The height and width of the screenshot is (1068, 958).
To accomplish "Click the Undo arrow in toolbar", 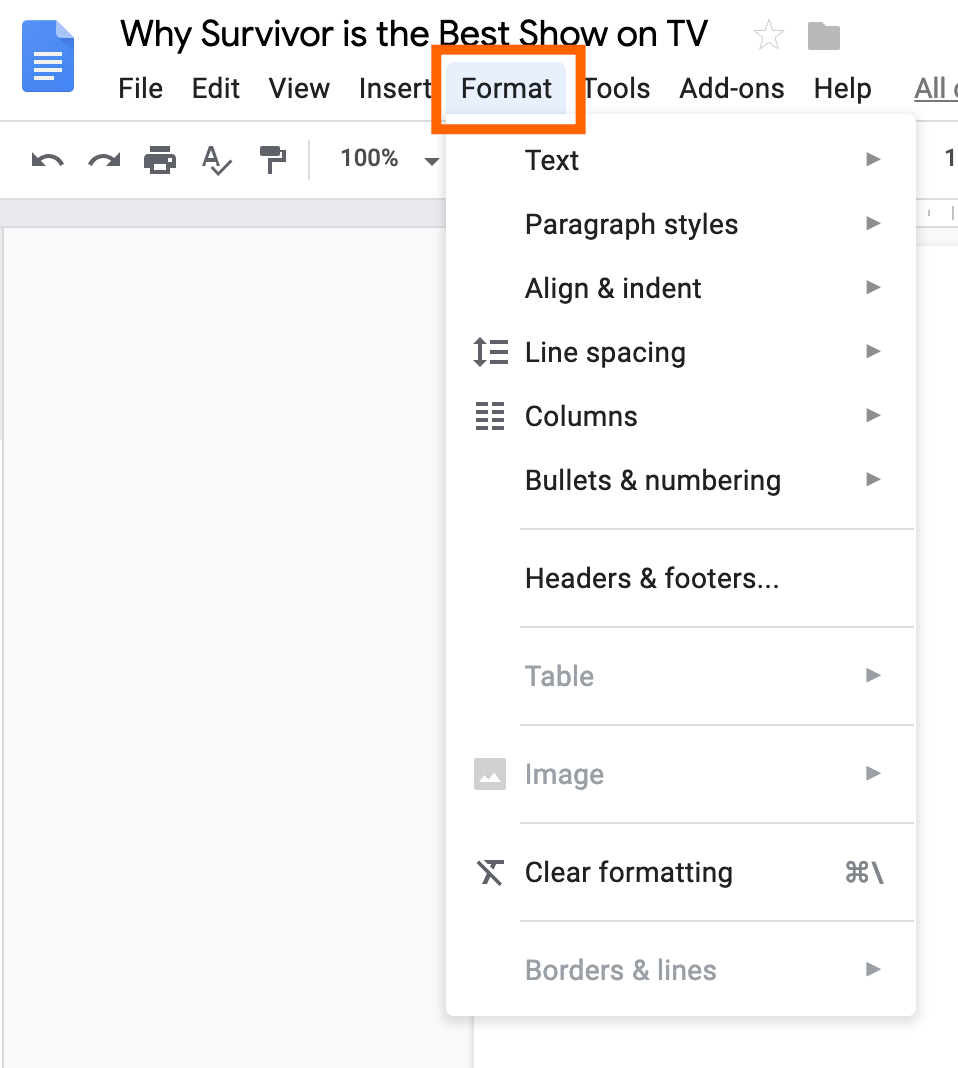I will (48, 161).
